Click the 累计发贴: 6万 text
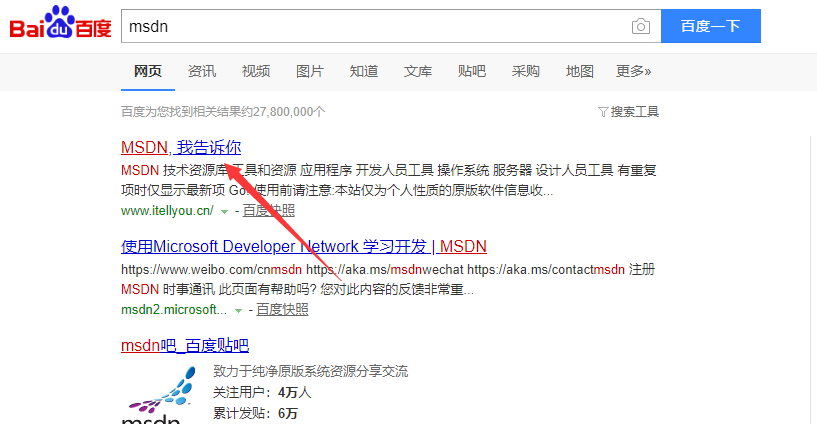Screen dimensions: 817x424 pos(255,414)
